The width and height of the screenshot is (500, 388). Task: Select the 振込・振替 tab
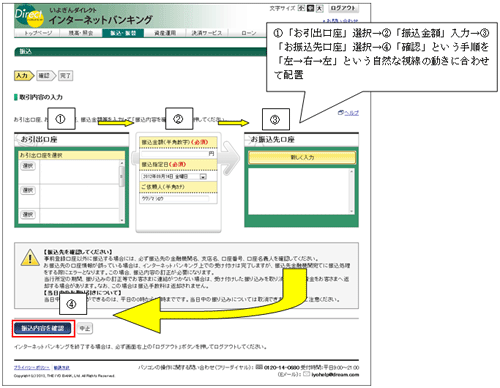pos(123,33)
